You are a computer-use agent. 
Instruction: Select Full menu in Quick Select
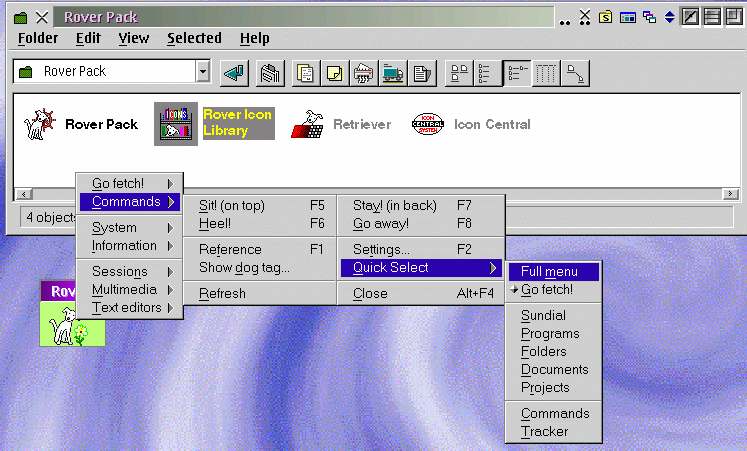coord(554,271)
